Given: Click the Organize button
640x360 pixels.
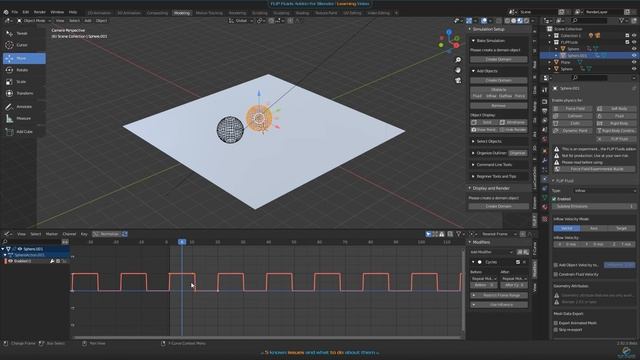Looking at the screenshot, I should [x=518, y=153].
